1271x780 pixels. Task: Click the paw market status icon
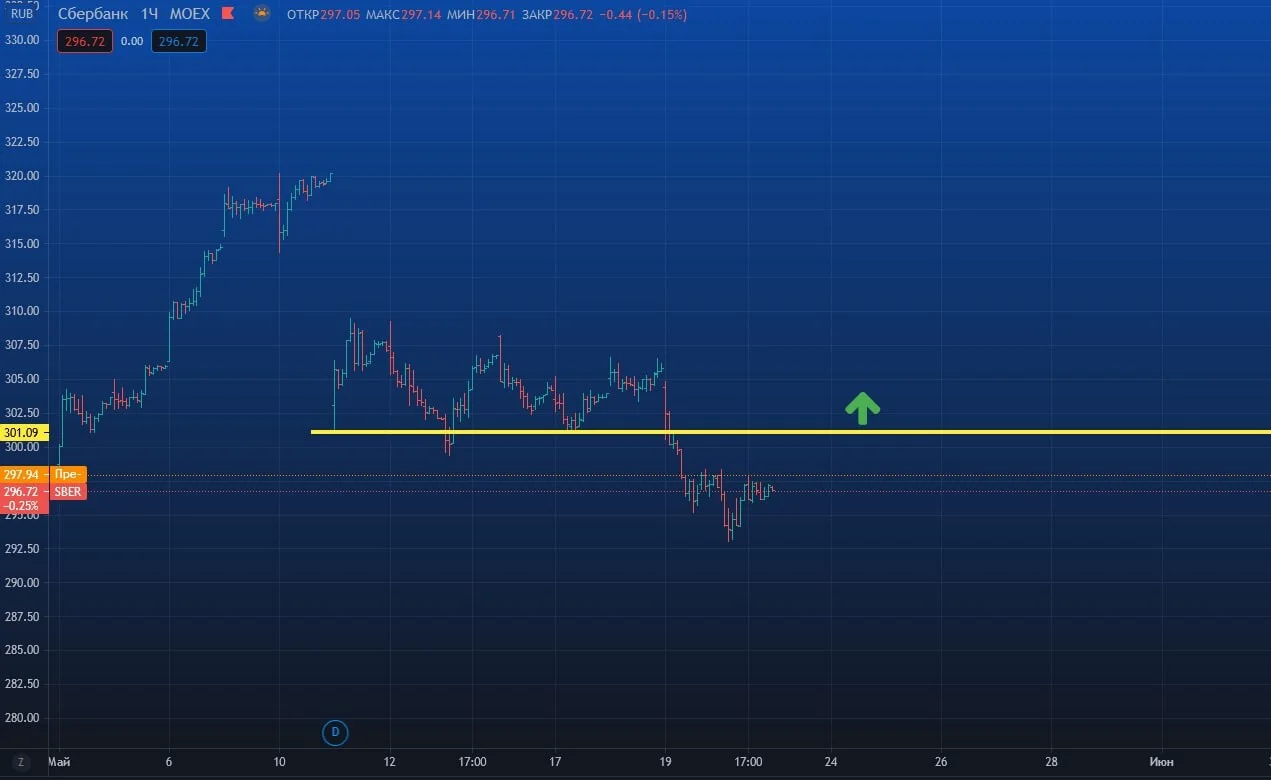pos(262,14)
